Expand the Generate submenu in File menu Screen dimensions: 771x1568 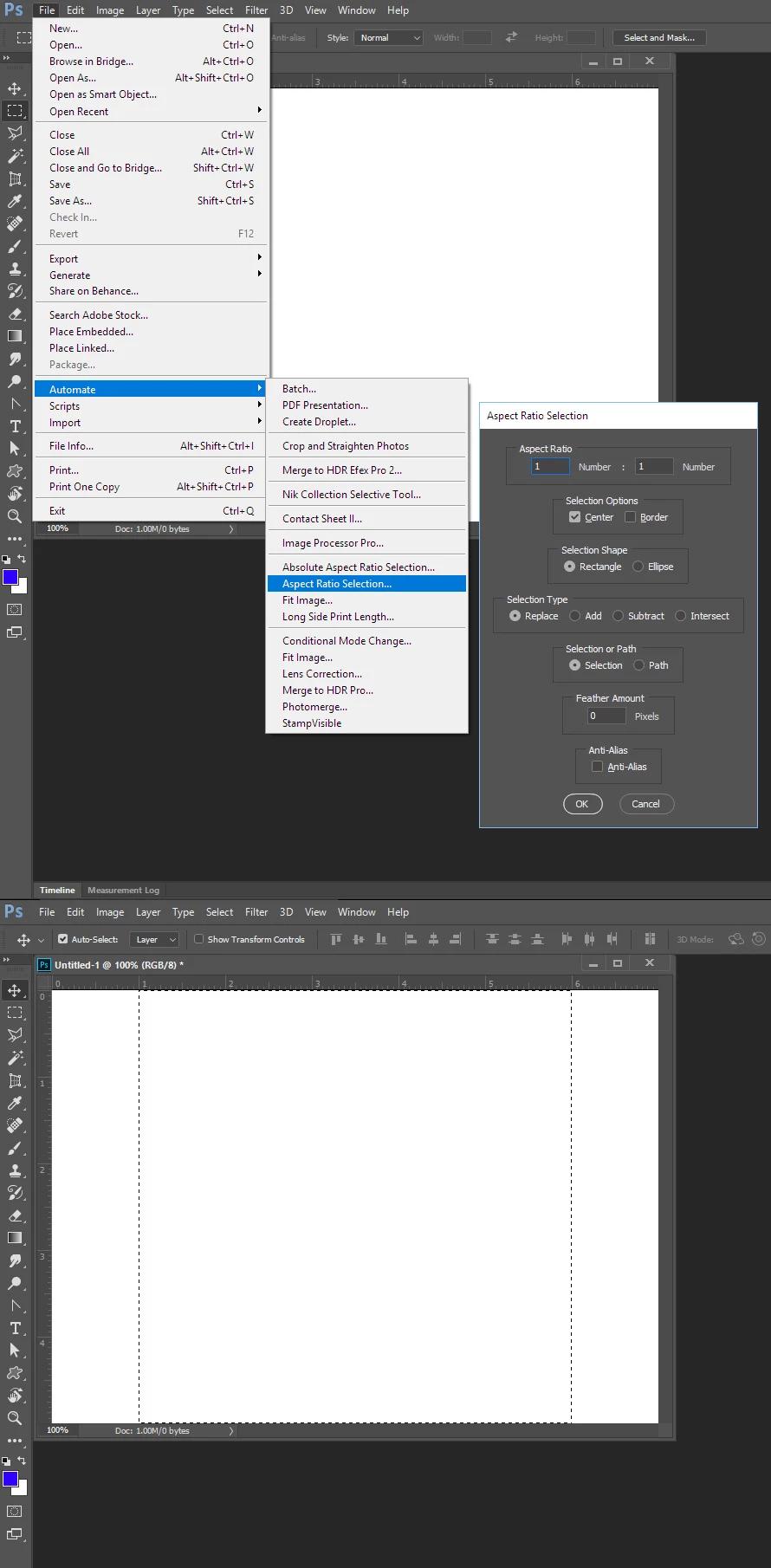pos(152,275)
